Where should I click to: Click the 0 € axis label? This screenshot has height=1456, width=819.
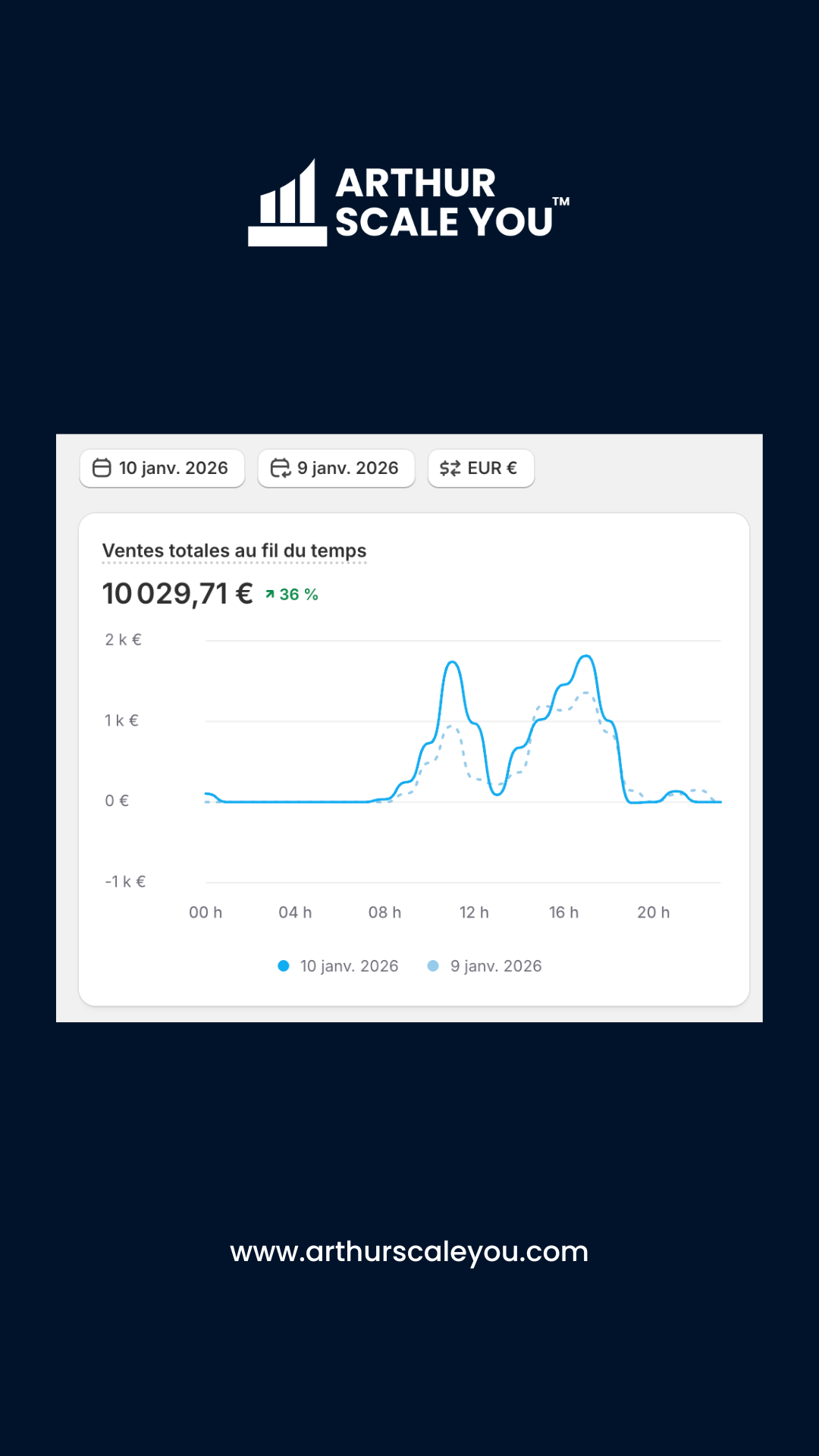point(117,801)
